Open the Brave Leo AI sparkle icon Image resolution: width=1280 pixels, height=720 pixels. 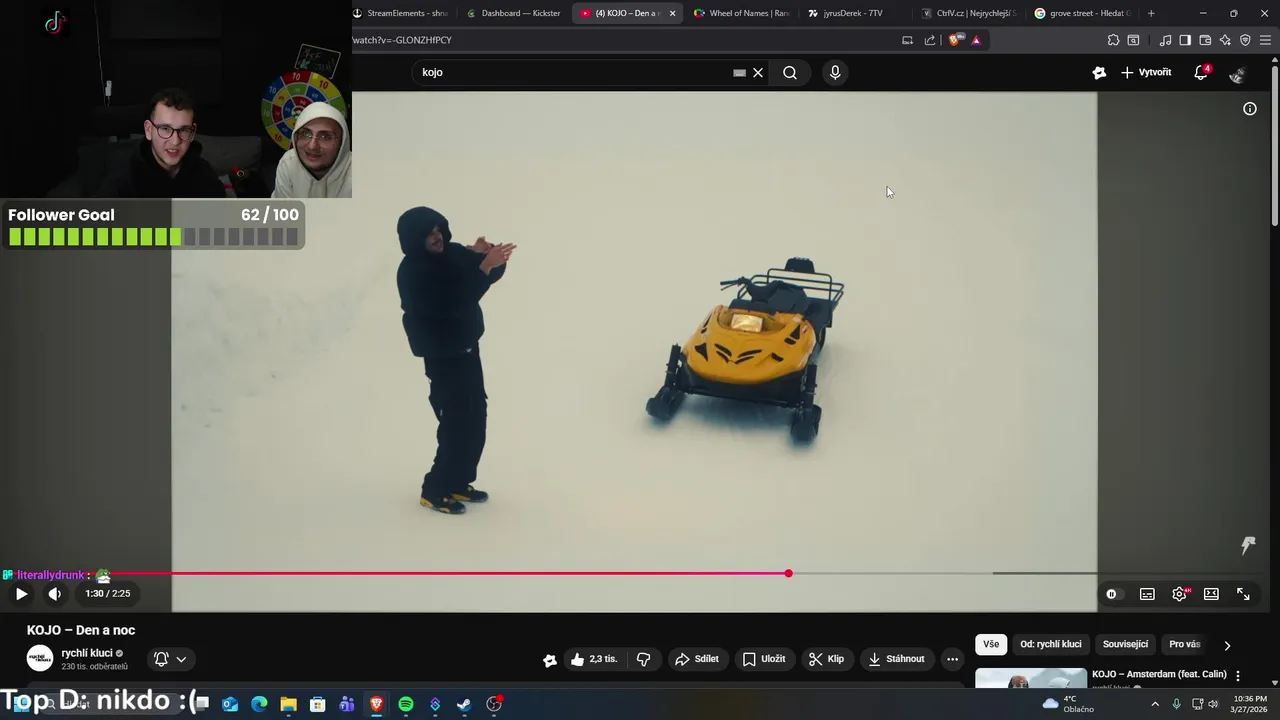pyautogui.click(x=1225, y=40)
